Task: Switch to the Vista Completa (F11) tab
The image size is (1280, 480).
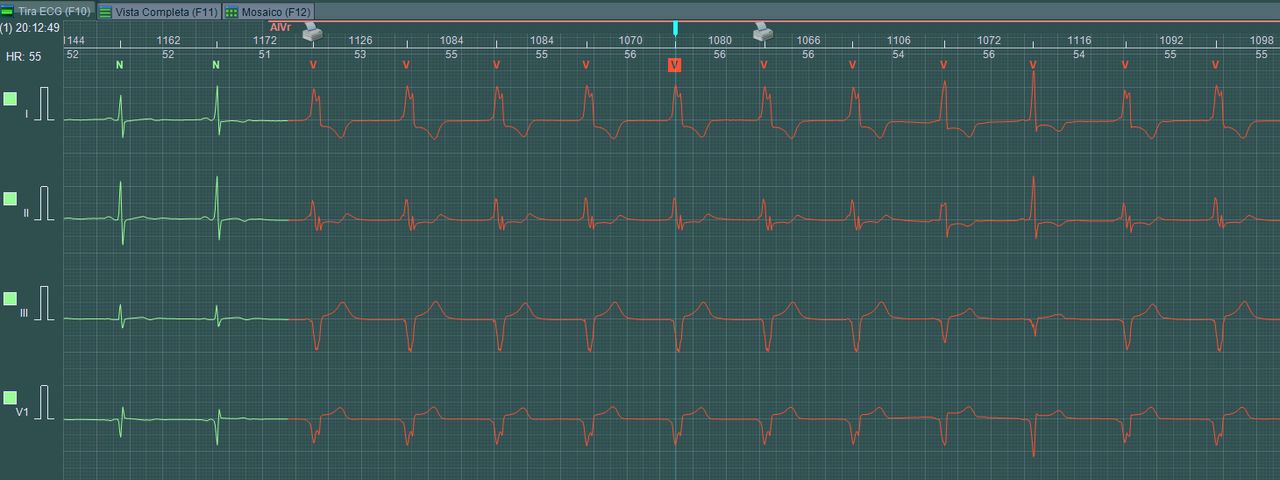Action: tap(158, 11)
